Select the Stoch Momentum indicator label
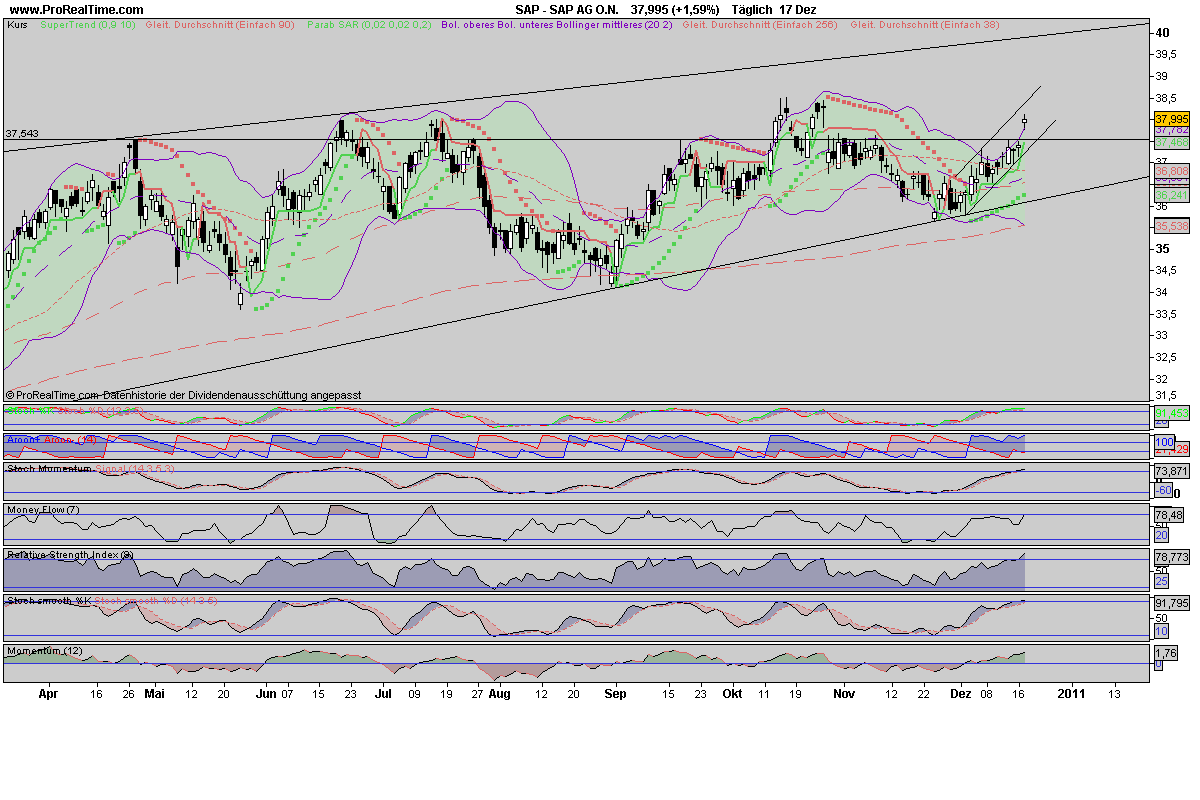This screenshot has width=1200, height=800. [49, 468]
